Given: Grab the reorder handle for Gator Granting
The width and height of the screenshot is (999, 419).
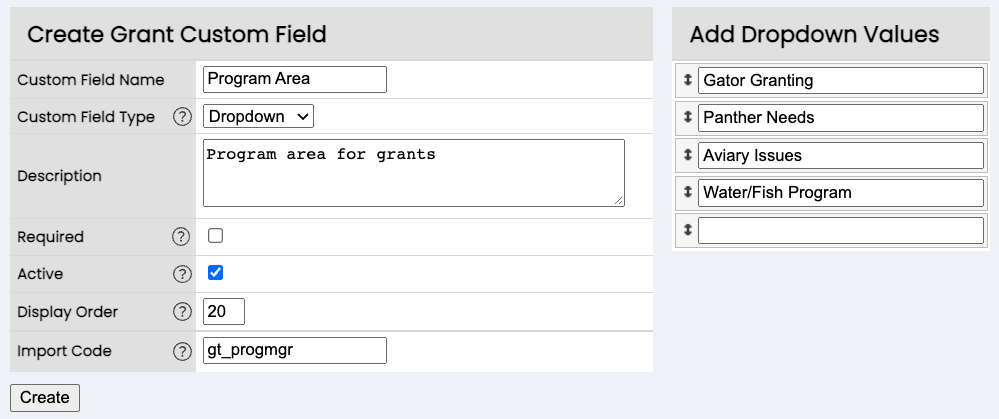Looking at the screenshot, I should [x=687, y=80].
